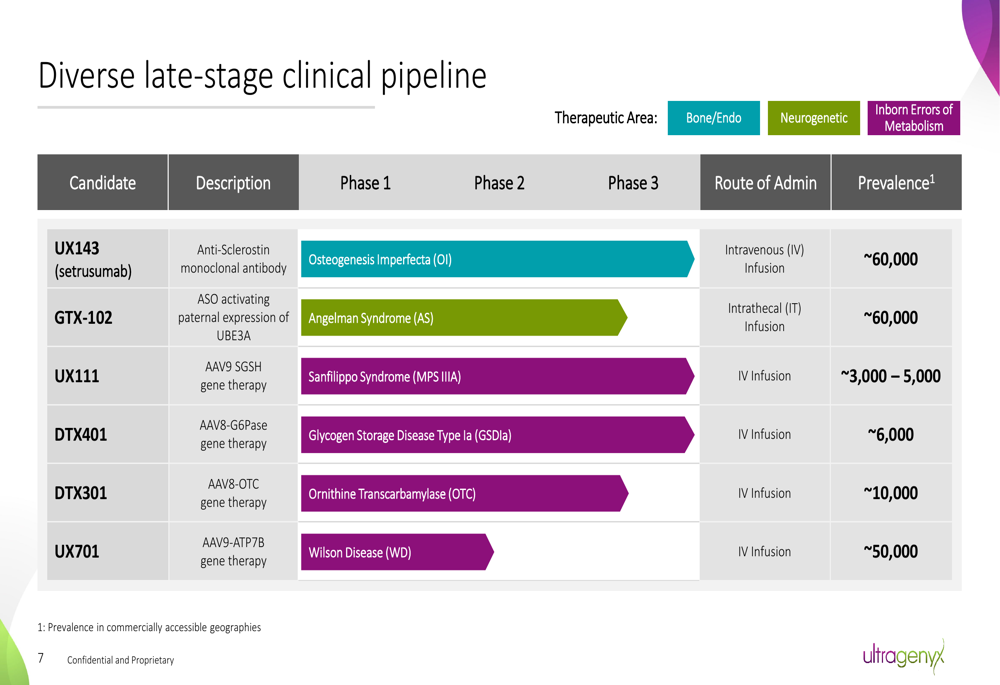
Task: Select the Neurogenetic legend box
Action: pyautogui.click(x=814, y=118)
